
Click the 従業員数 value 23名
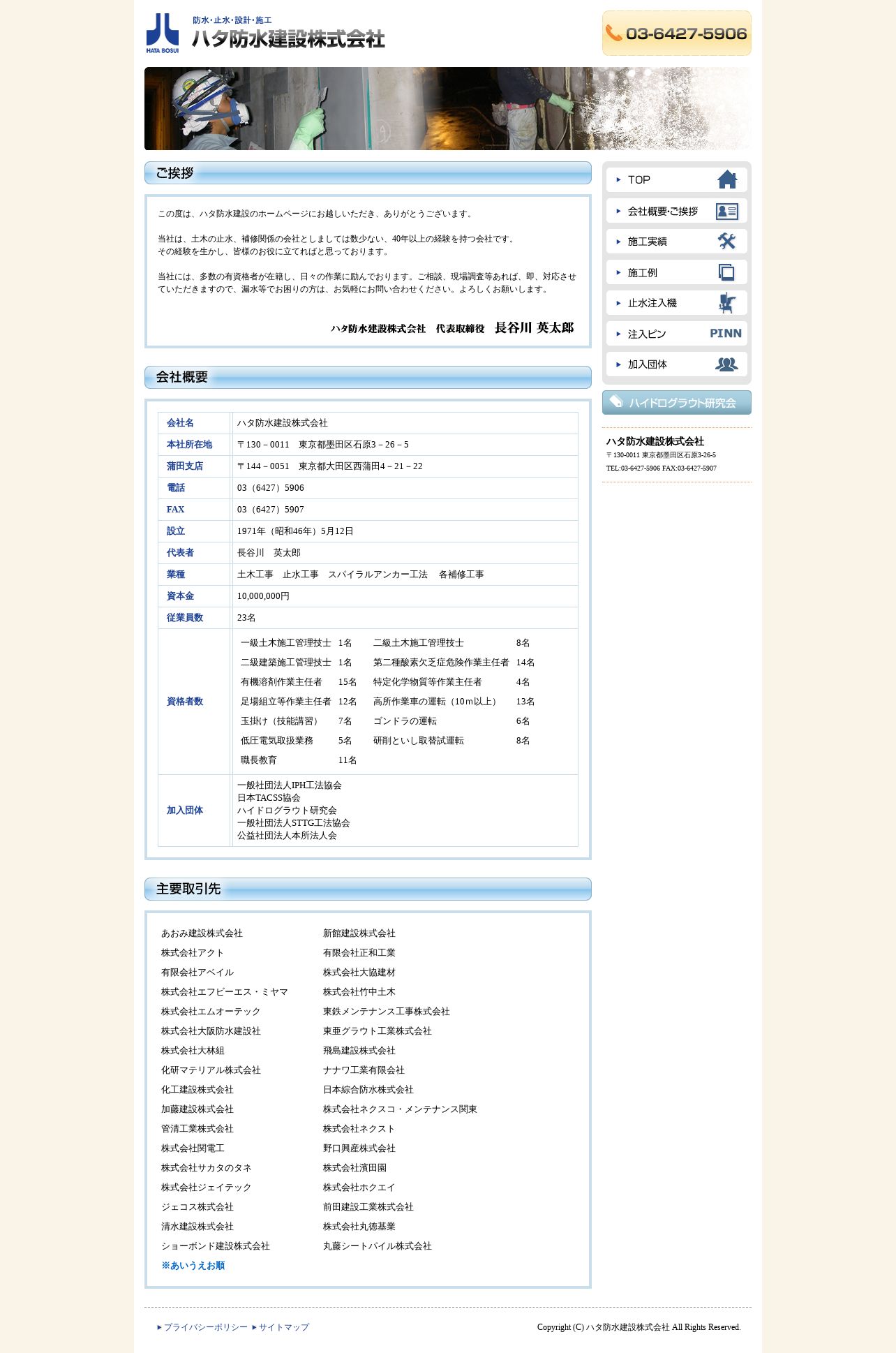coord(246,618)
